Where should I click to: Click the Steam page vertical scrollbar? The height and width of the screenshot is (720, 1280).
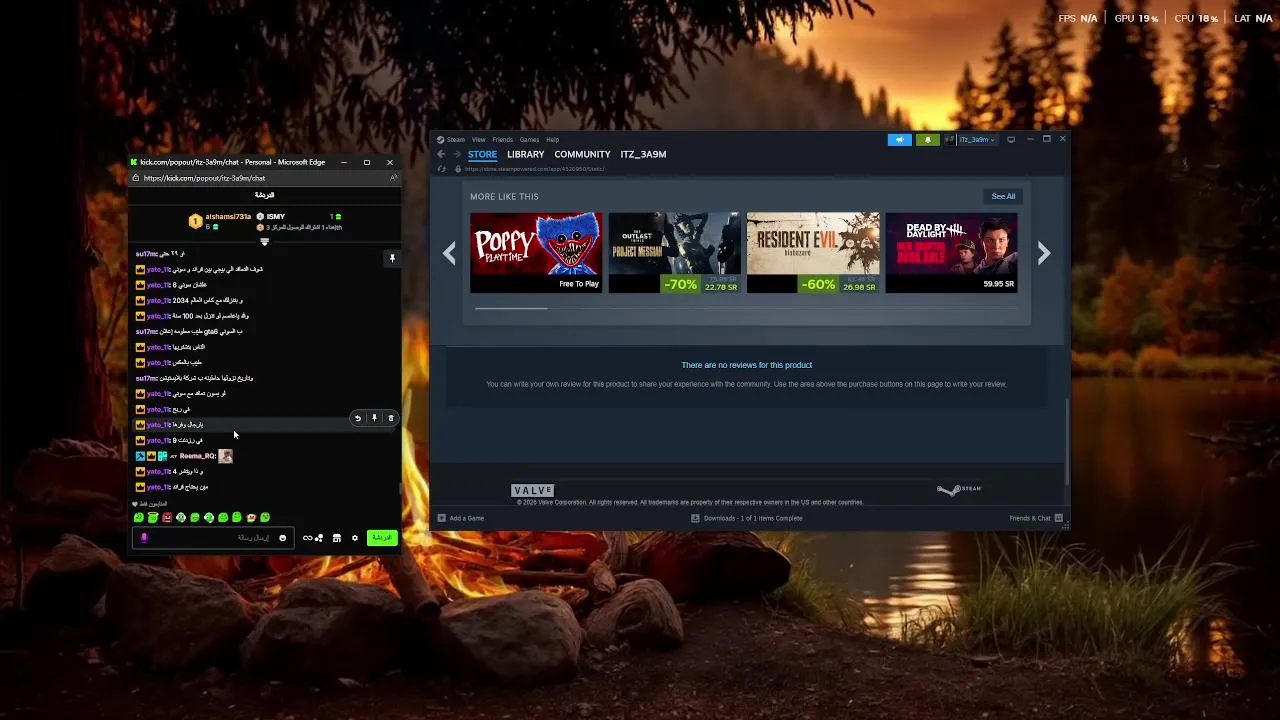tap(1067, 440)
